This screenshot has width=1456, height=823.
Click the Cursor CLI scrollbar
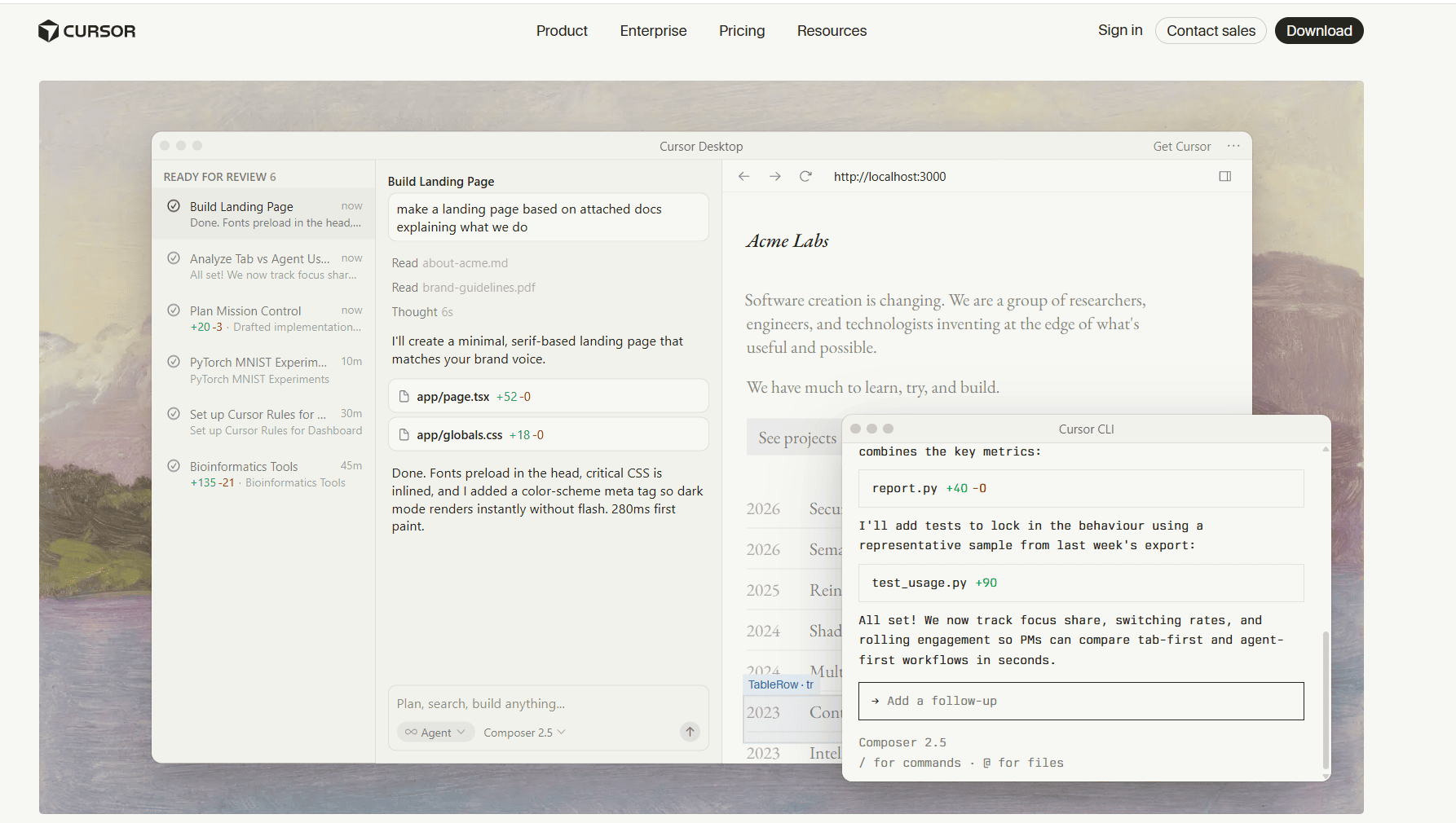[x=1326, y=701]
